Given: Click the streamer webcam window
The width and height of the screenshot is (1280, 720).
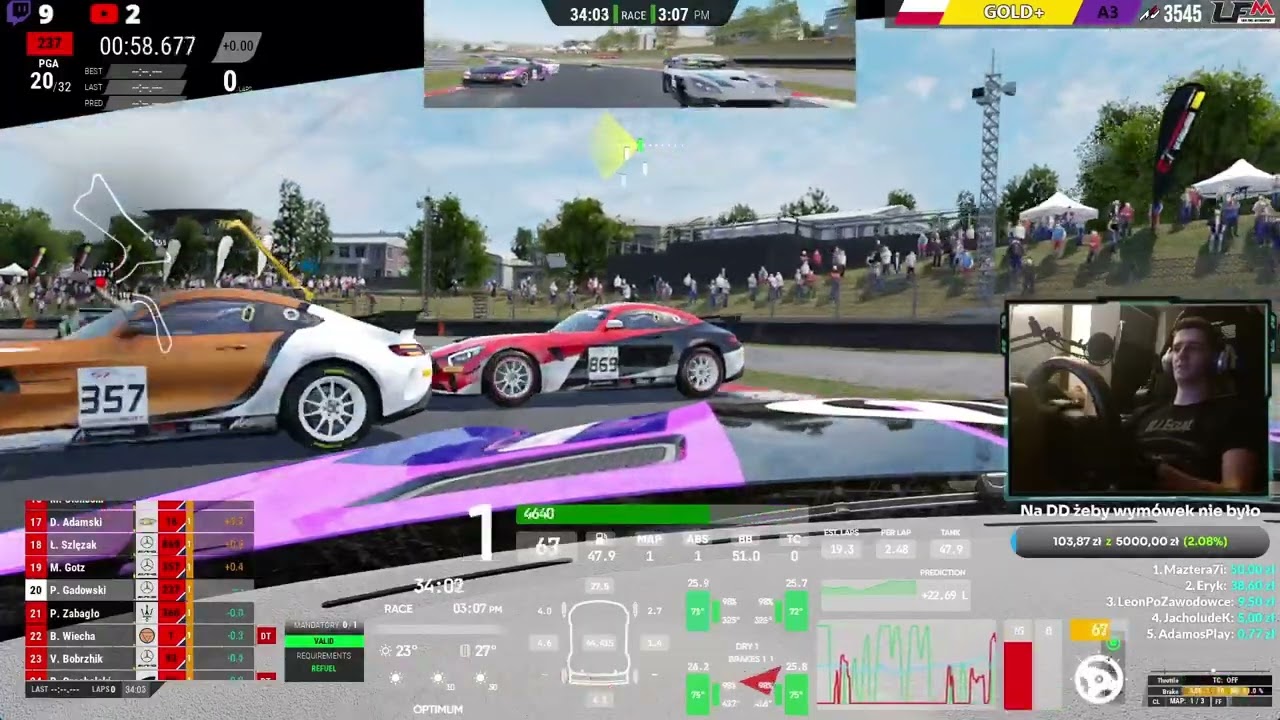Looking at the screenshot, I should (1138, 398).
